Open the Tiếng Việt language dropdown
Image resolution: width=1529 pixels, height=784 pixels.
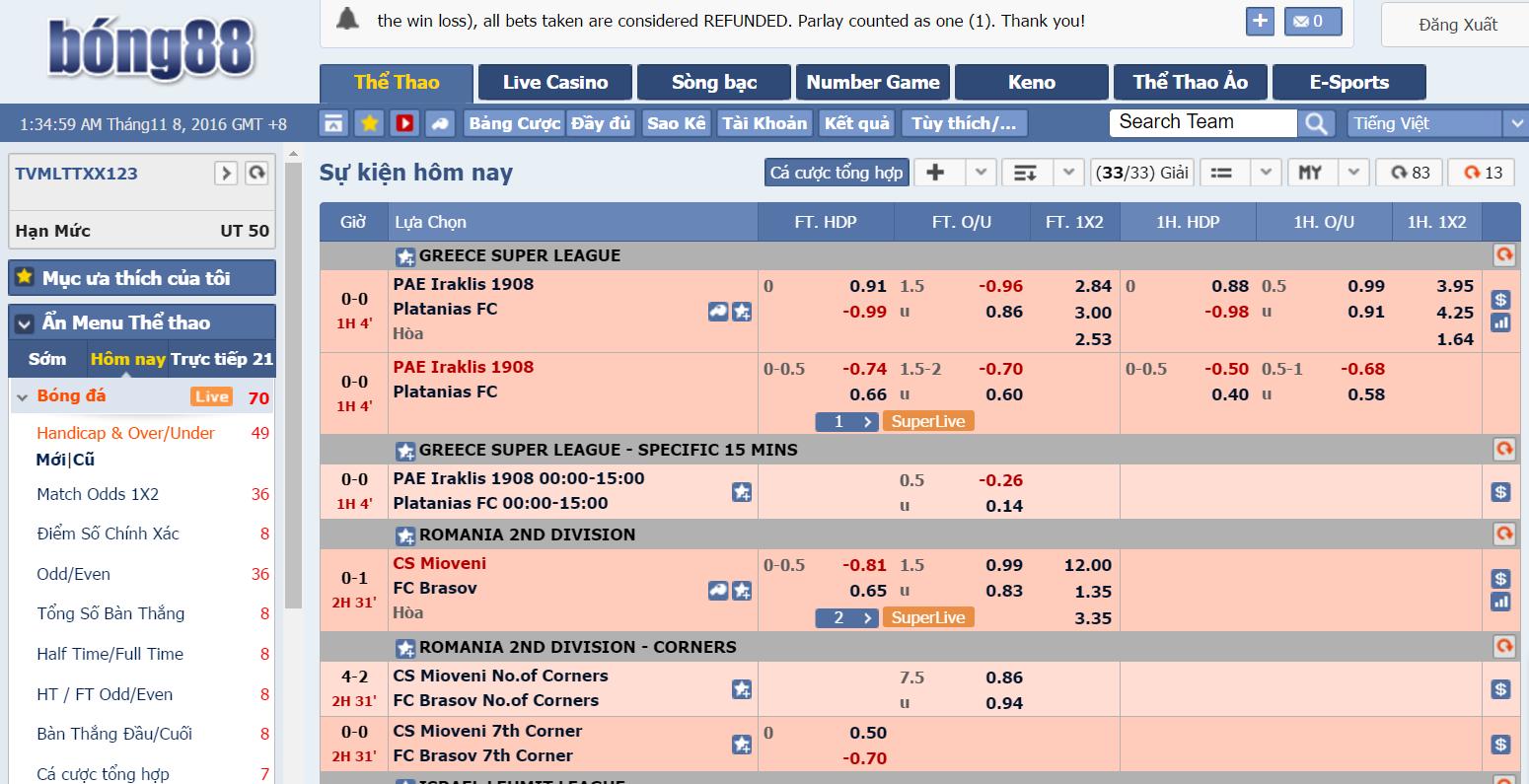(1437, 123)
